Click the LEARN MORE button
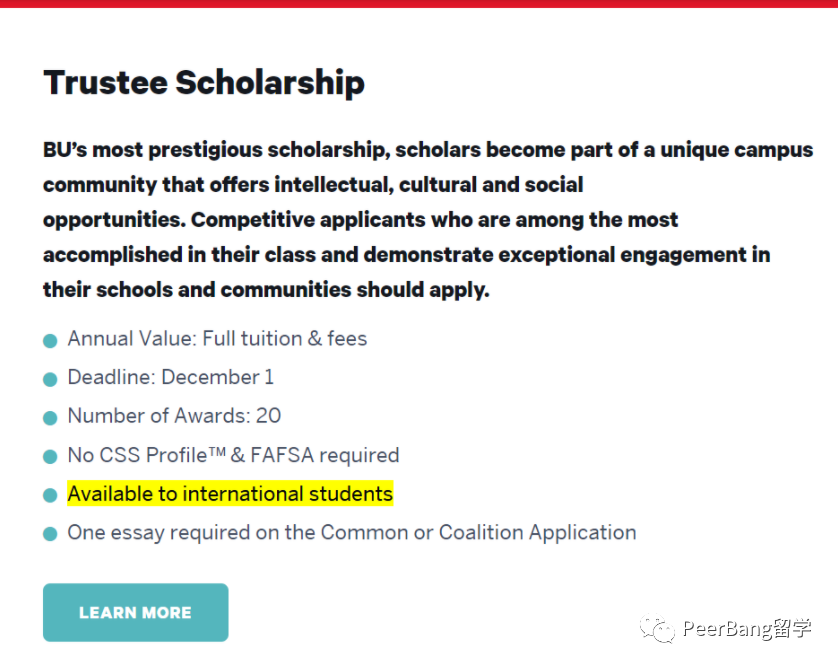 (135, 612)
